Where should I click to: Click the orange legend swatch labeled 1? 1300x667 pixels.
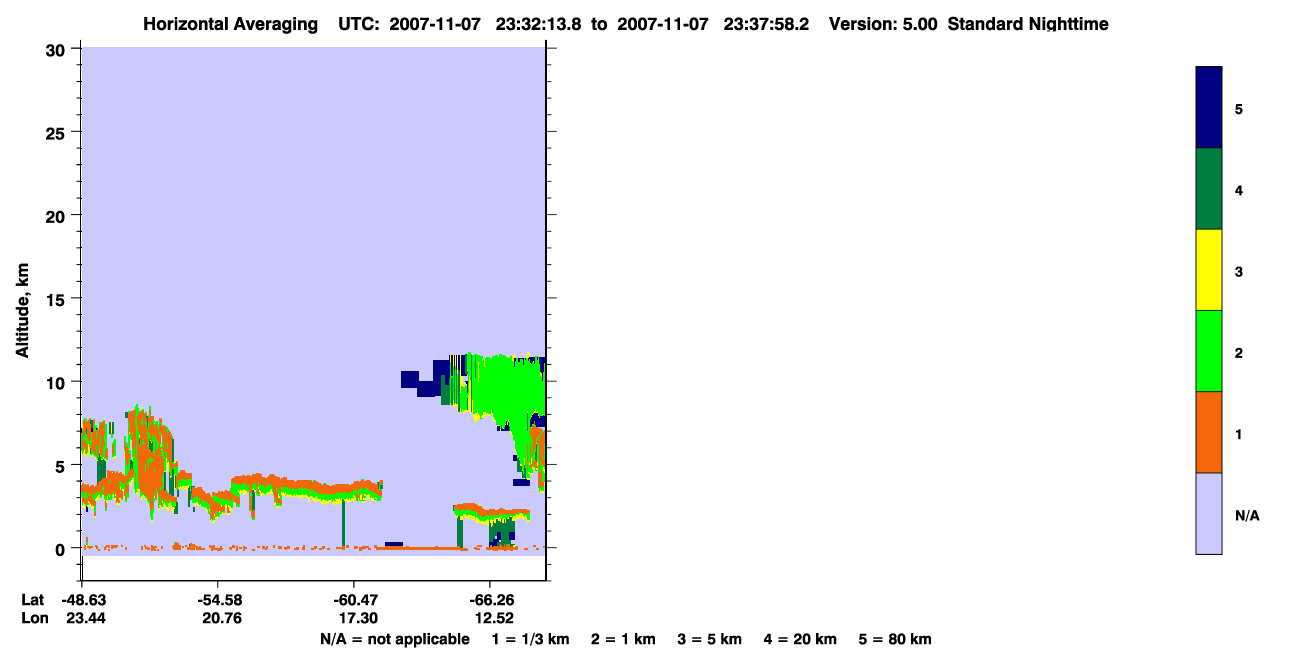click(1209, 432)
